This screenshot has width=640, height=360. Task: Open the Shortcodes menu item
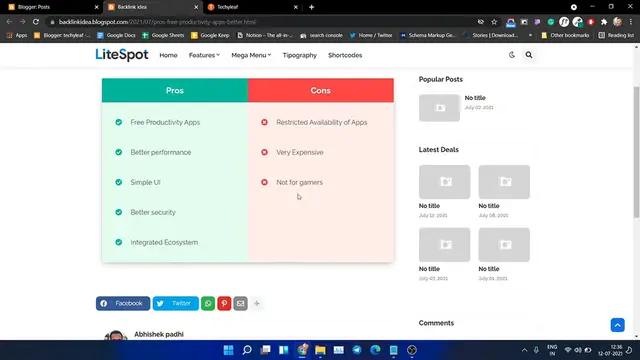345,55
